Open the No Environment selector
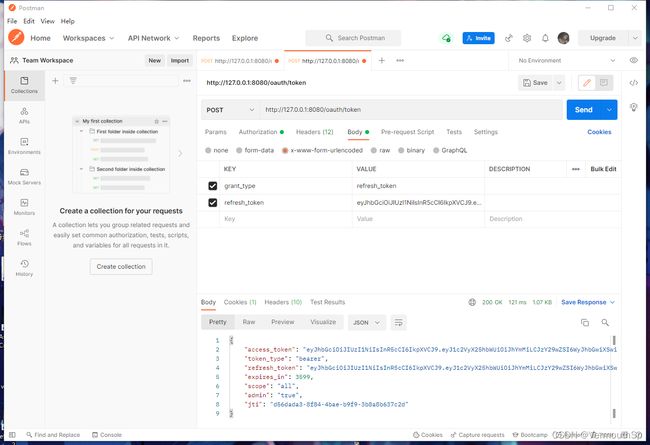Screen dimensions: 650x445 (x=566, y=61)
